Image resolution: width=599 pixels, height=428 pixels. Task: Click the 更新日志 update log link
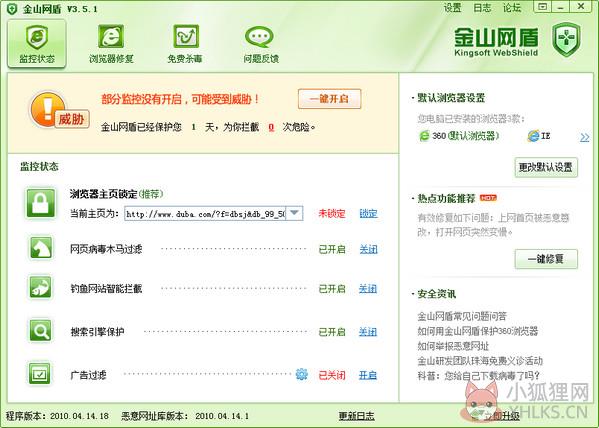[356, 416]
